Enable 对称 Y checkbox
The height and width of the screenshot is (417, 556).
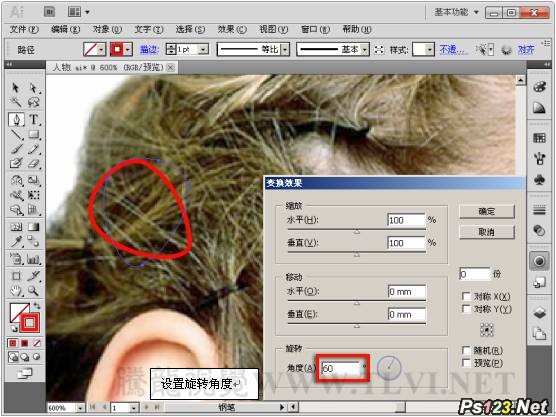coord(467,309)
